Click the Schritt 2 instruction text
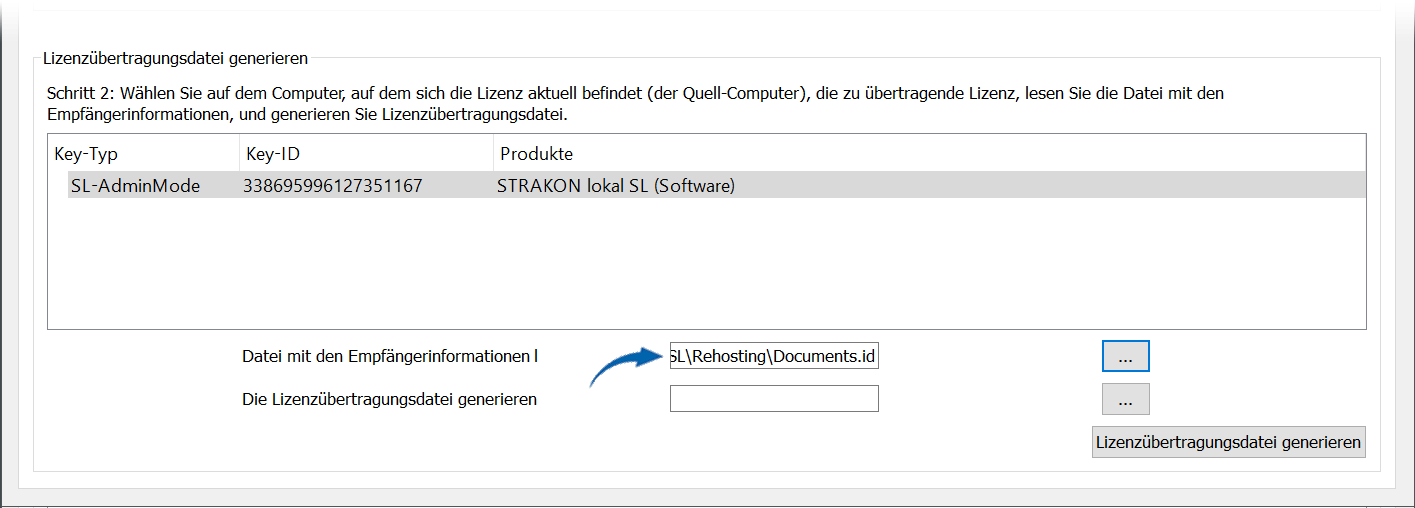Screen dimensions: 1415x508 pos(635,104)
